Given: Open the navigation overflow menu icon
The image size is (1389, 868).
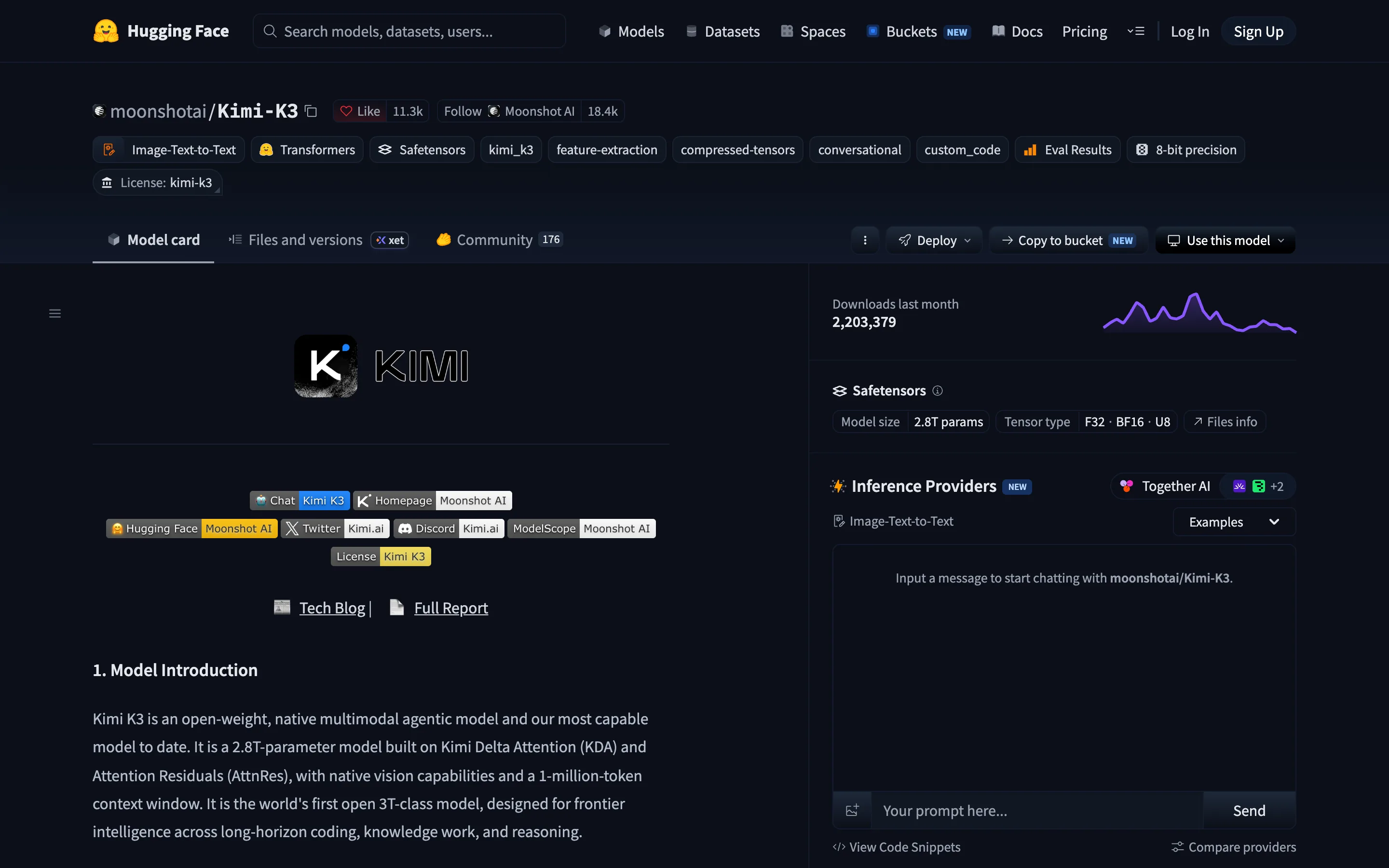Looking at the screenshot, I should tap(1136, 31).
